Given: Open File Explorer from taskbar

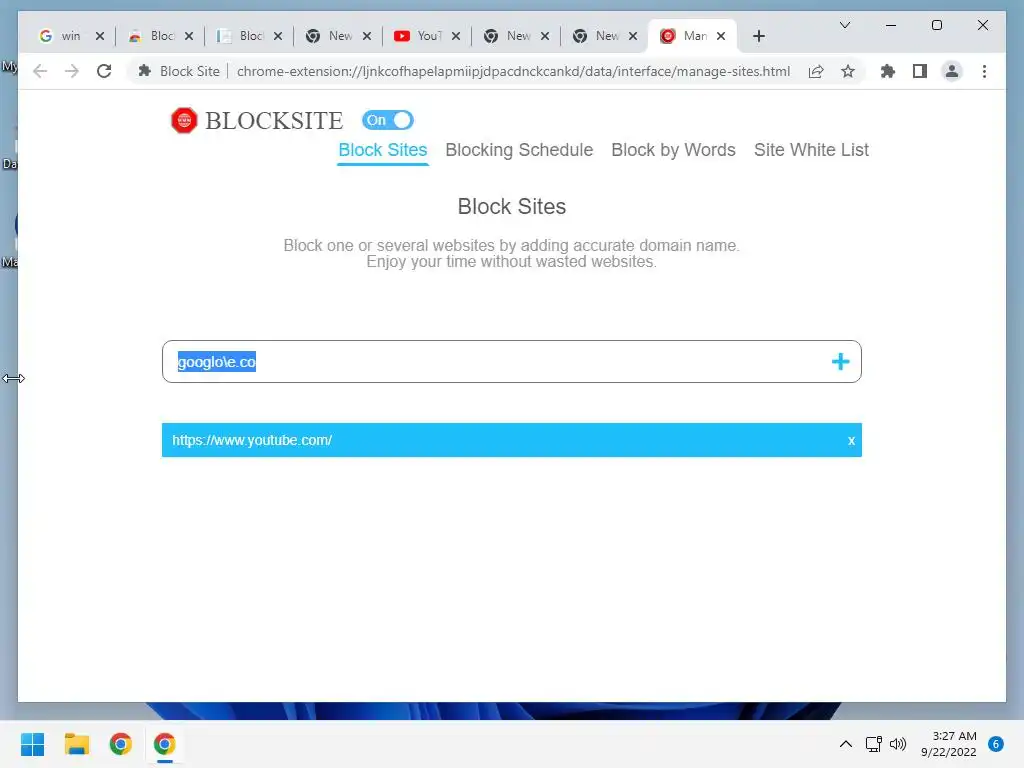Looking at the screenshot, I should (x=76, y=744).
